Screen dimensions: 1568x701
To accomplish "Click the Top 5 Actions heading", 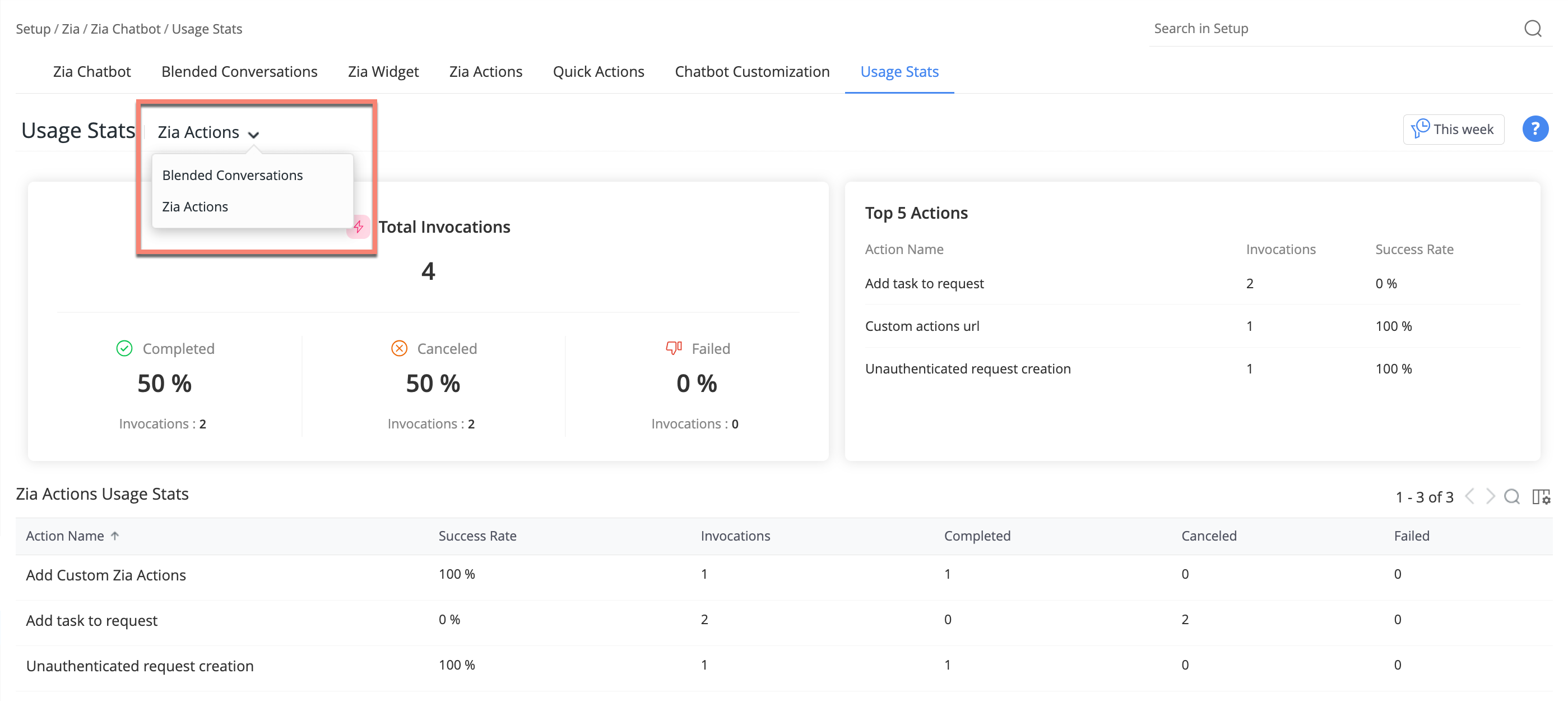I will point(916,213).
